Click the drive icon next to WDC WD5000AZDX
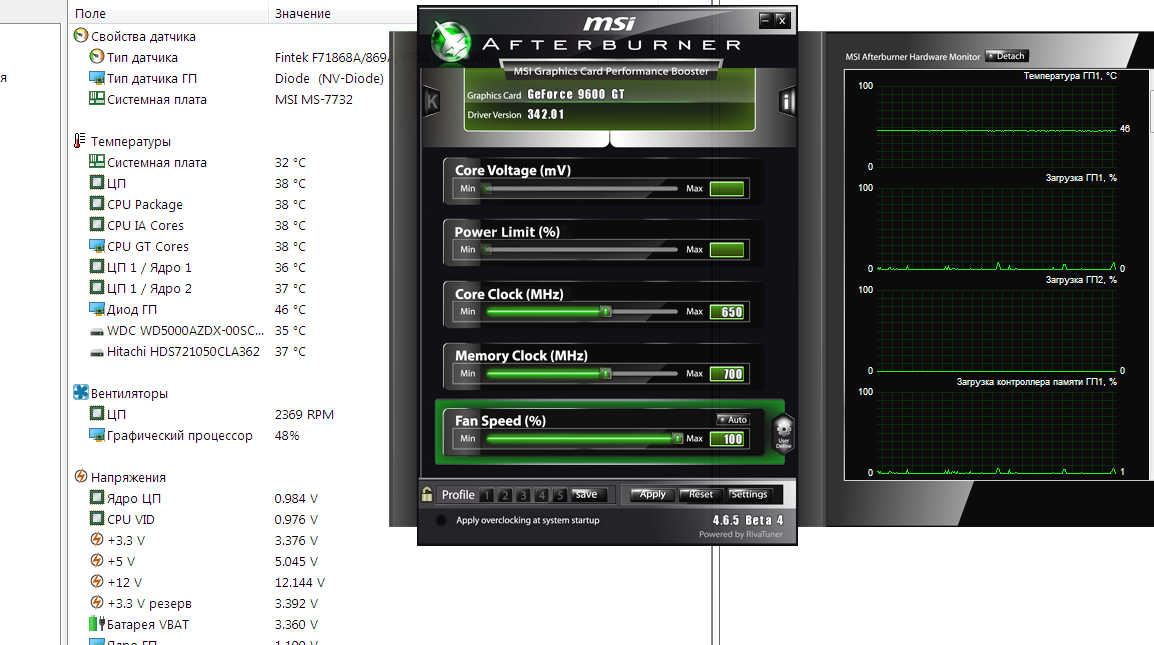The height and width of the screenshot is (645, 1154). tap(96, 331)
